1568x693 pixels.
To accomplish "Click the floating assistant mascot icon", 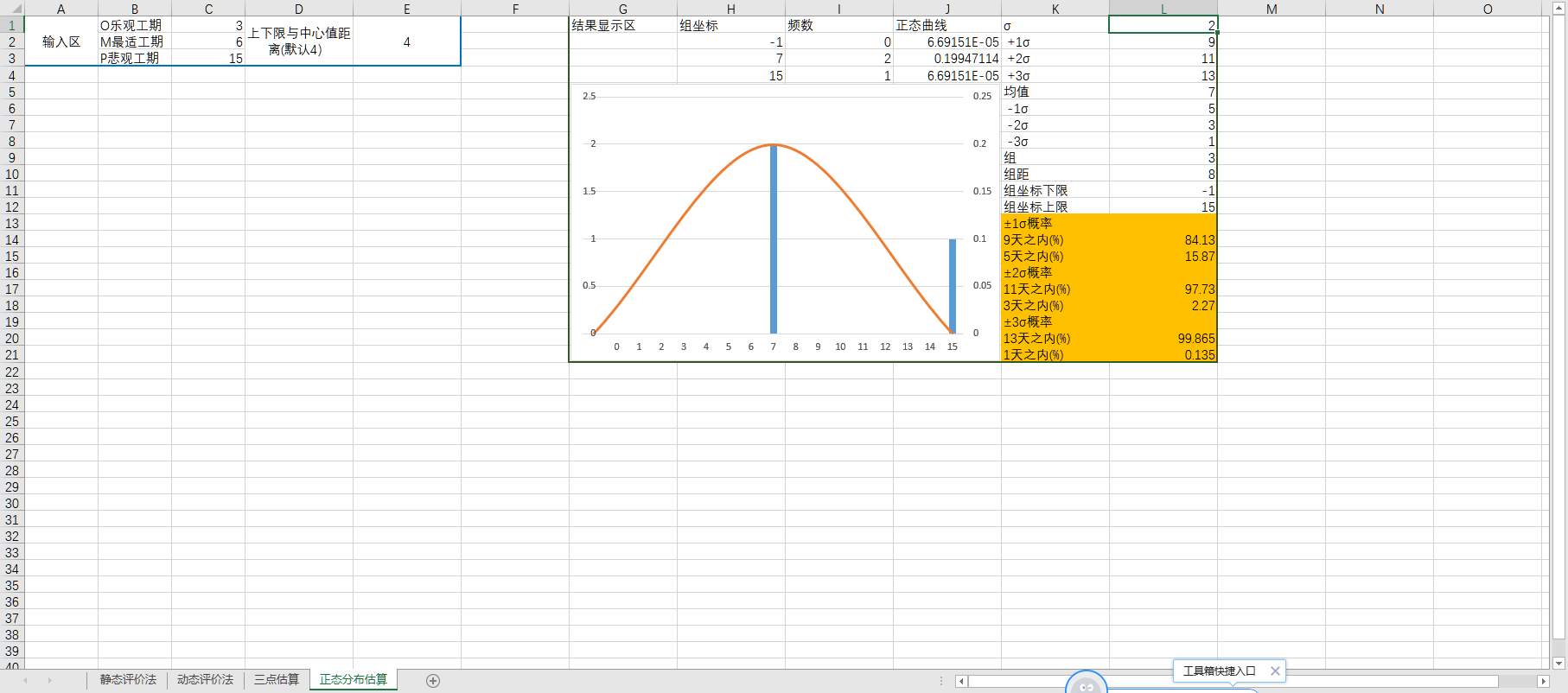I will click(x=1087, y=683).
